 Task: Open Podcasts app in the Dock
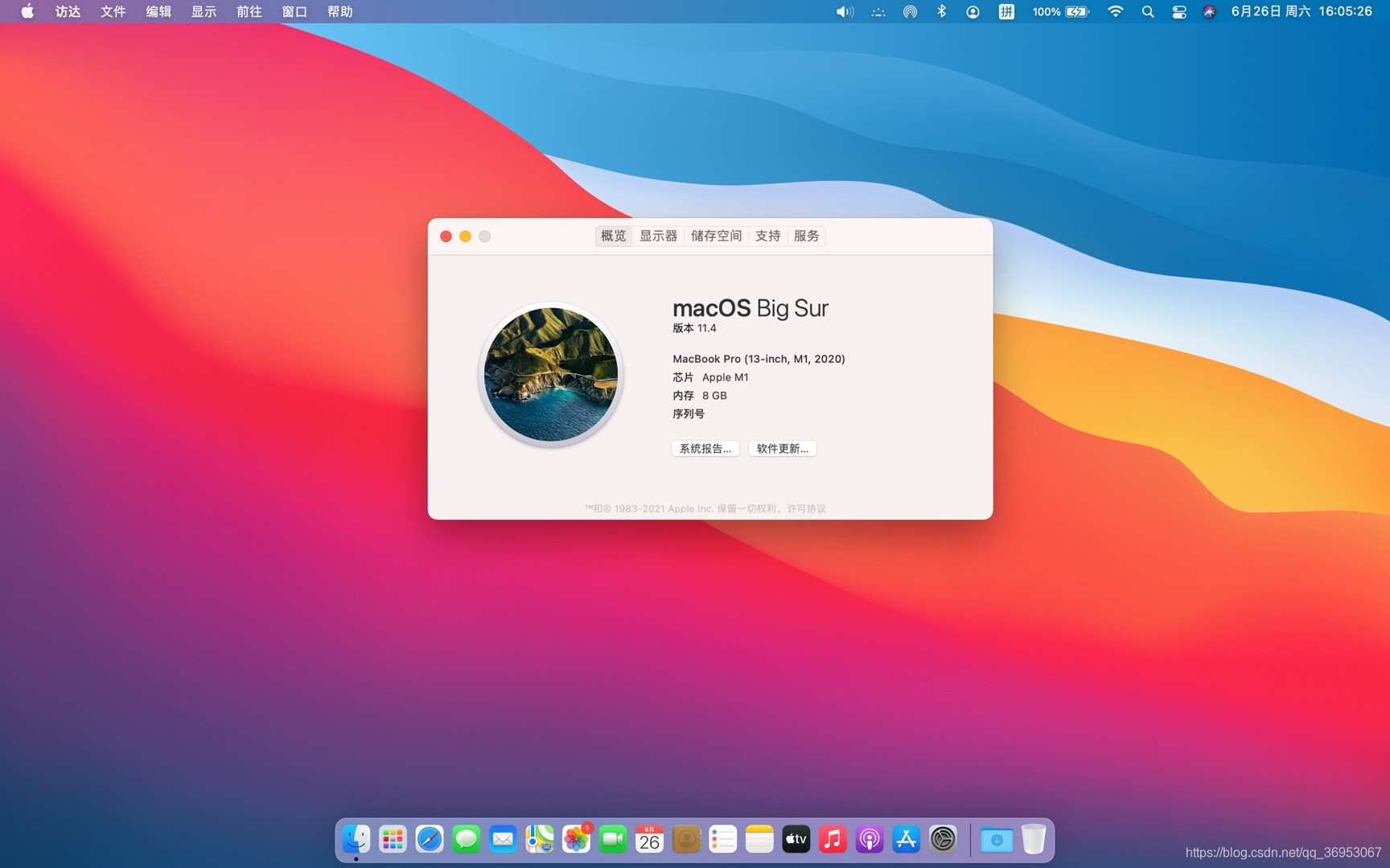(870, 839)
